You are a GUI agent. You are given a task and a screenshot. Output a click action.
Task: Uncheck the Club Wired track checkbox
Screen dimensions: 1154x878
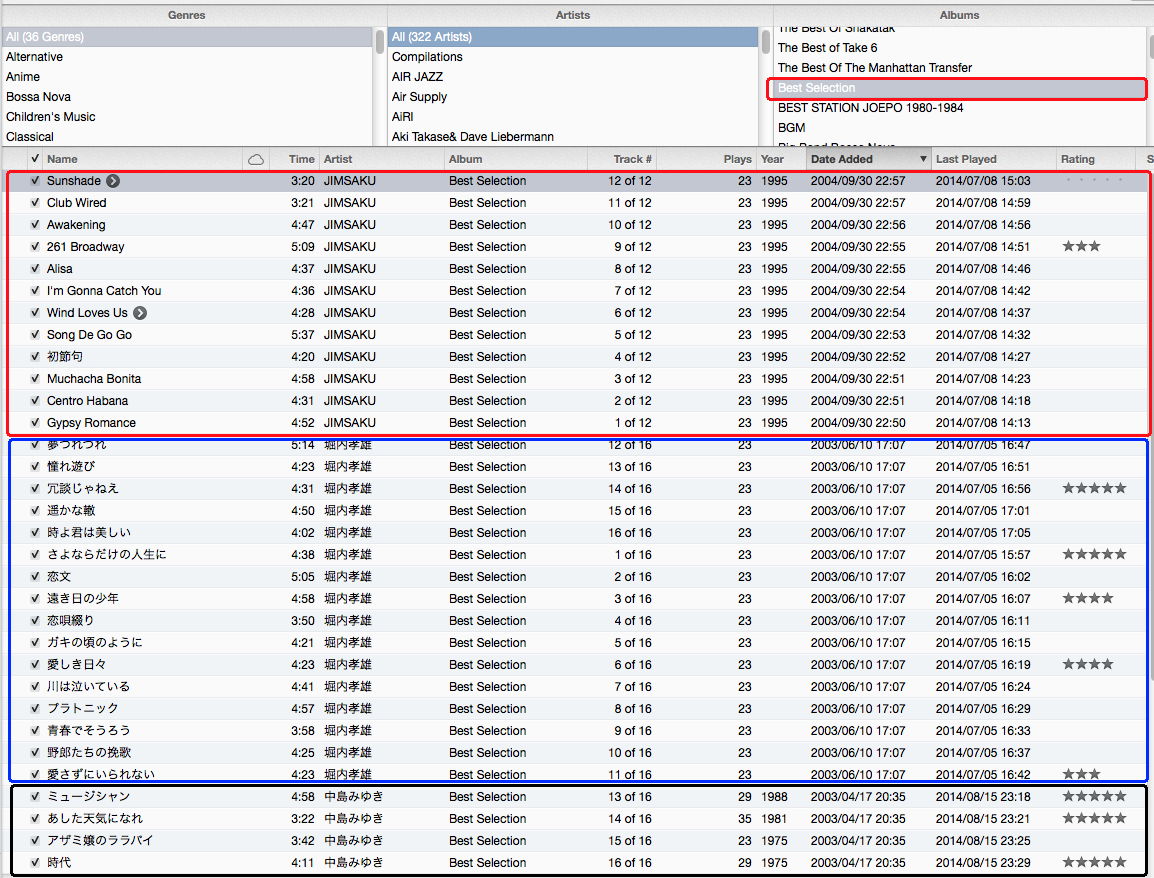35,203
